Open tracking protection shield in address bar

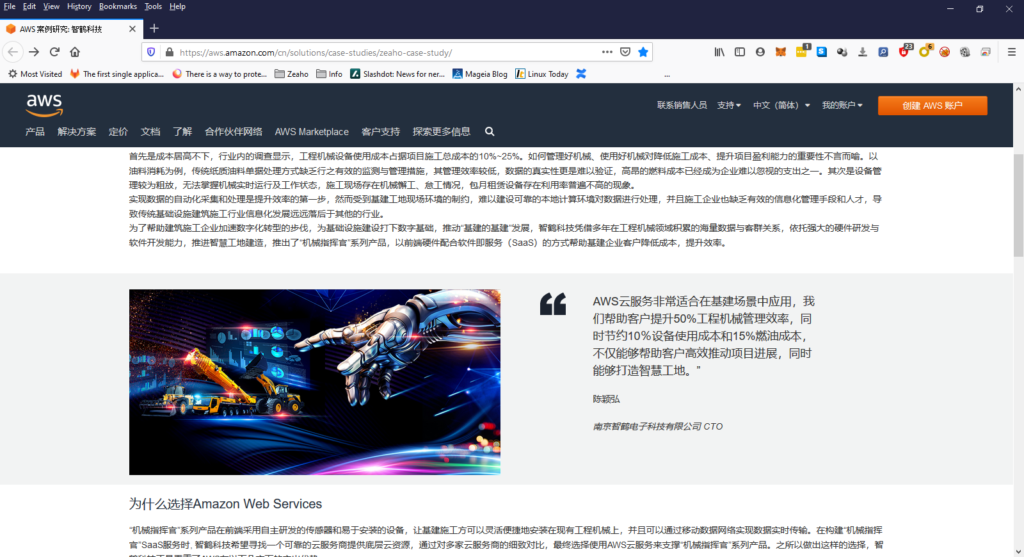coord(152,52)
